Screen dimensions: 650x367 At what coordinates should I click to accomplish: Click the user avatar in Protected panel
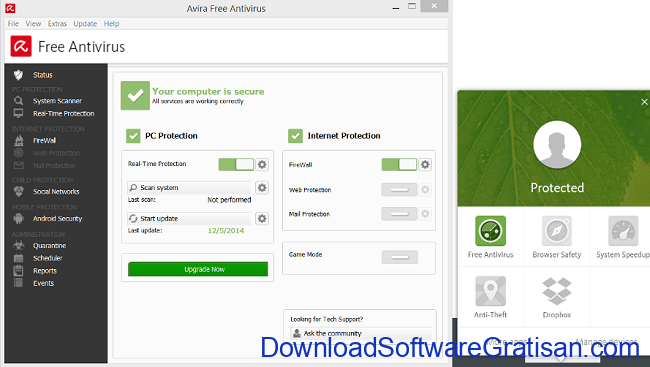click(557, 145)
